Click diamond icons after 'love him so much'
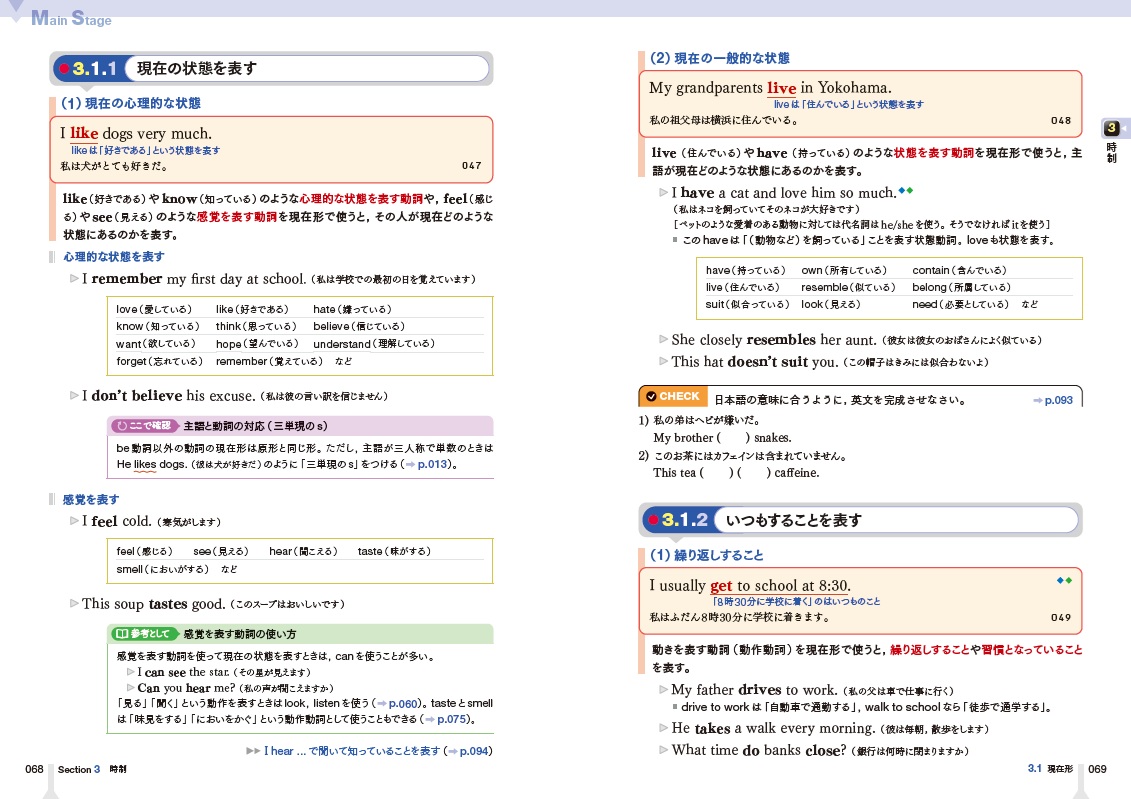 906,190
